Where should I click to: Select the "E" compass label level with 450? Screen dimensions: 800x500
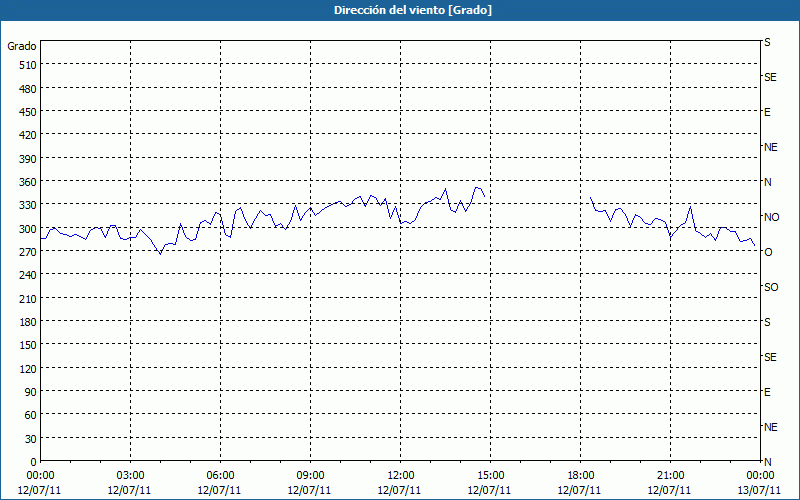point(767,112)
